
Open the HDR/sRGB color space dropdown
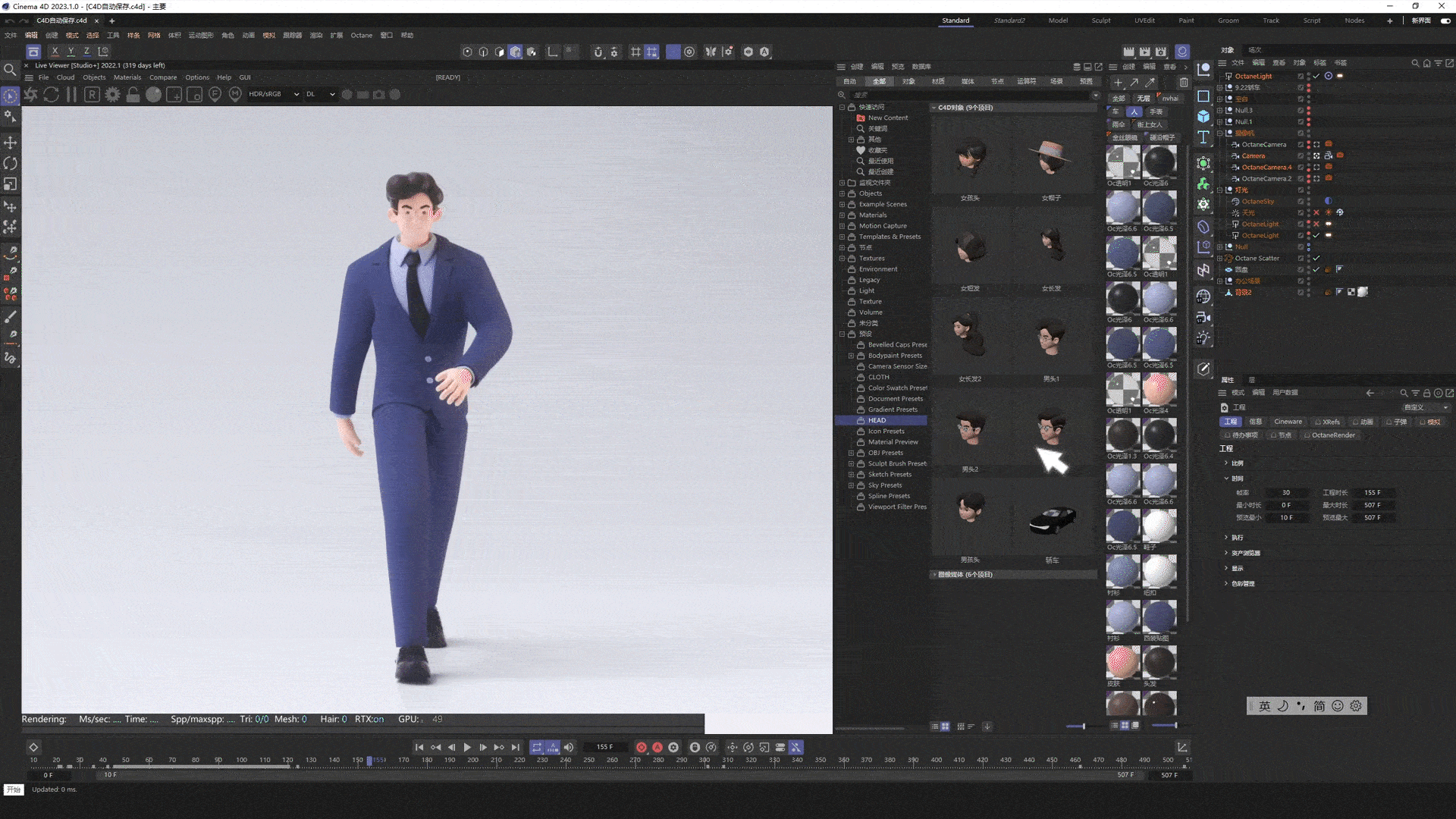[x=273, y=95]
